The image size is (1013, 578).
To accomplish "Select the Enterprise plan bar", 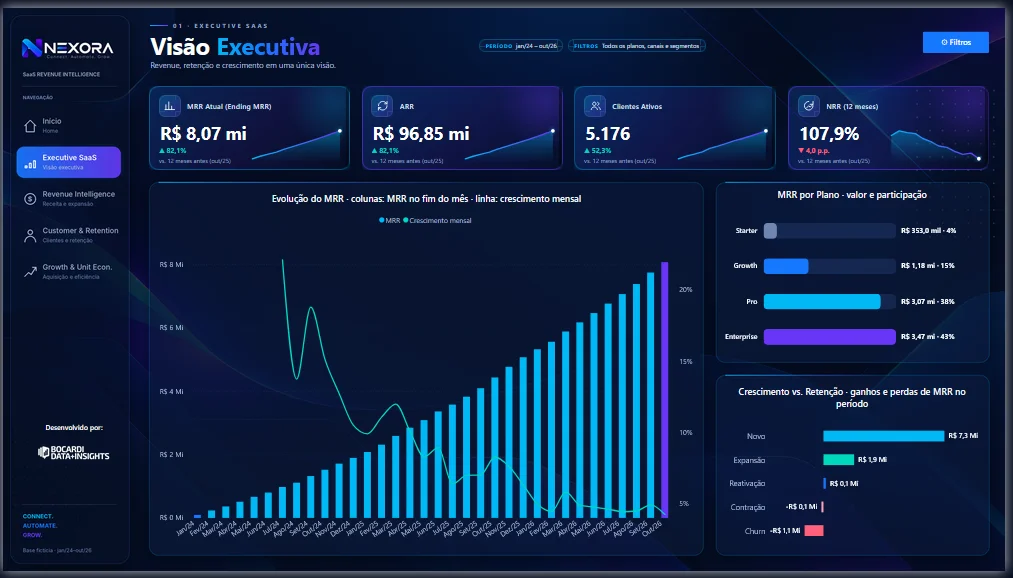I will pos(830,336).
